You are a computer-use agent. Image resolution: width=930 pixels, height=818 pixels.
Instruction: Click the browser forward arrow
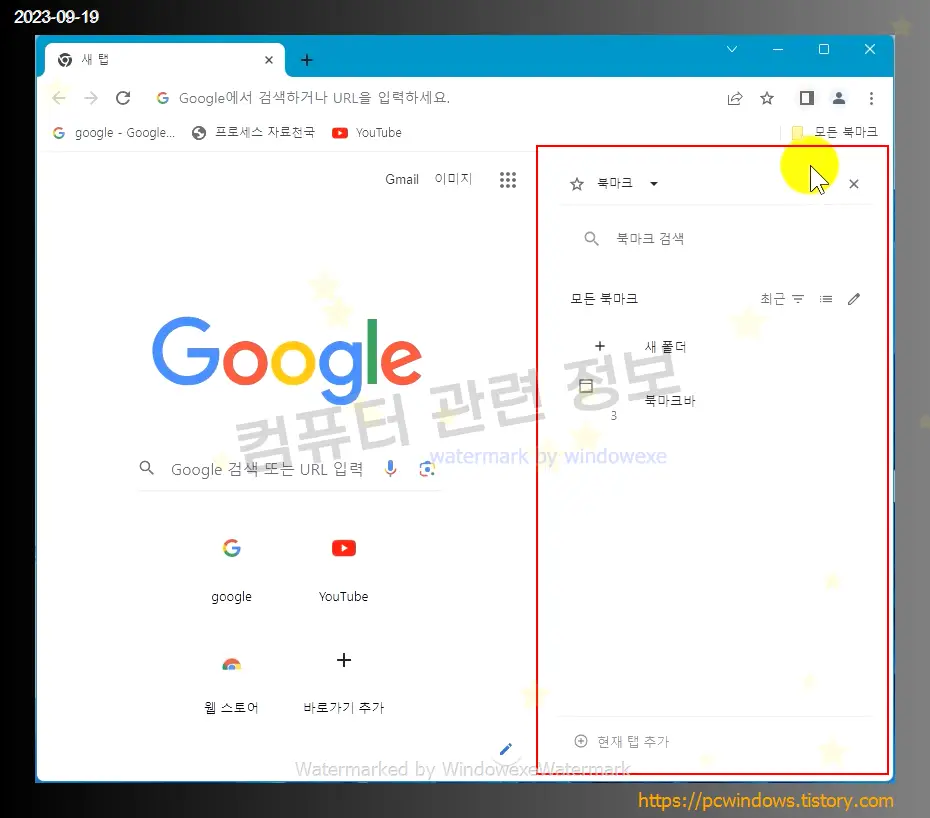point(91,98)
